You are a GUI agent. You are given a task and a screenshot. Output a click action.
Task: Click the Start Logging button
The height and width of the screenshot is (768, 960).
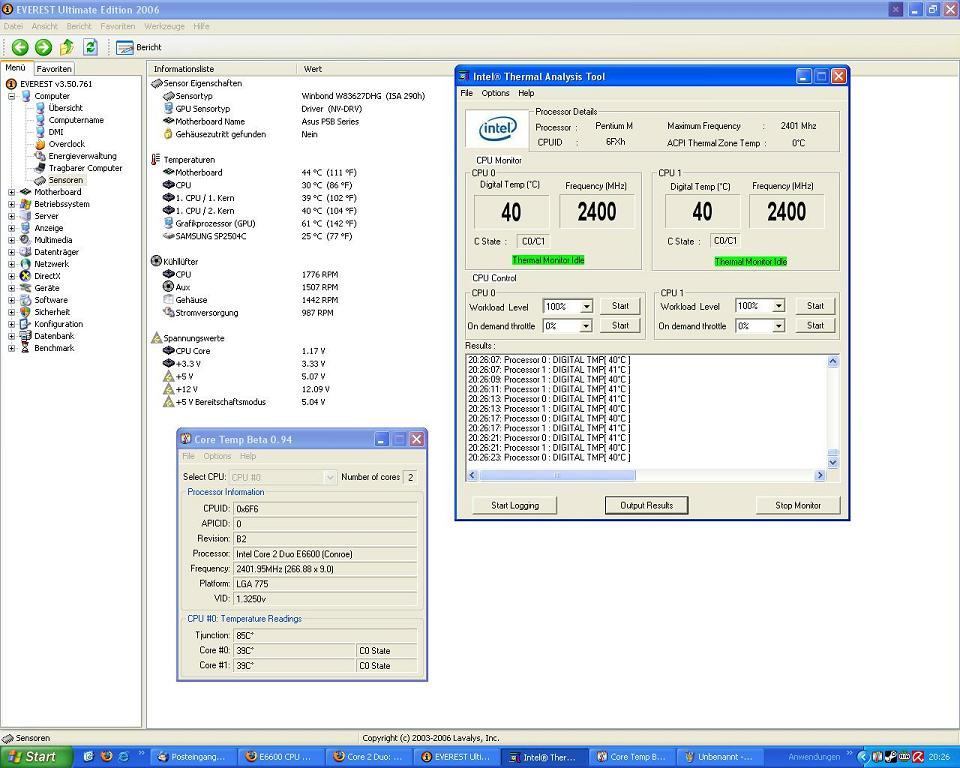click(515, 505)
